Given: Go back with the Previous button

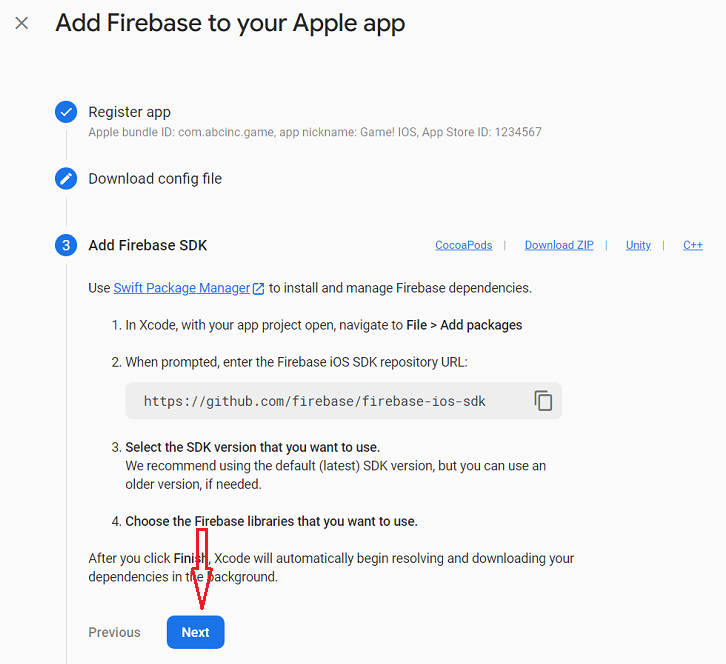Looking at the screenshot, I should pyautogui.click(x=114, y=632).
